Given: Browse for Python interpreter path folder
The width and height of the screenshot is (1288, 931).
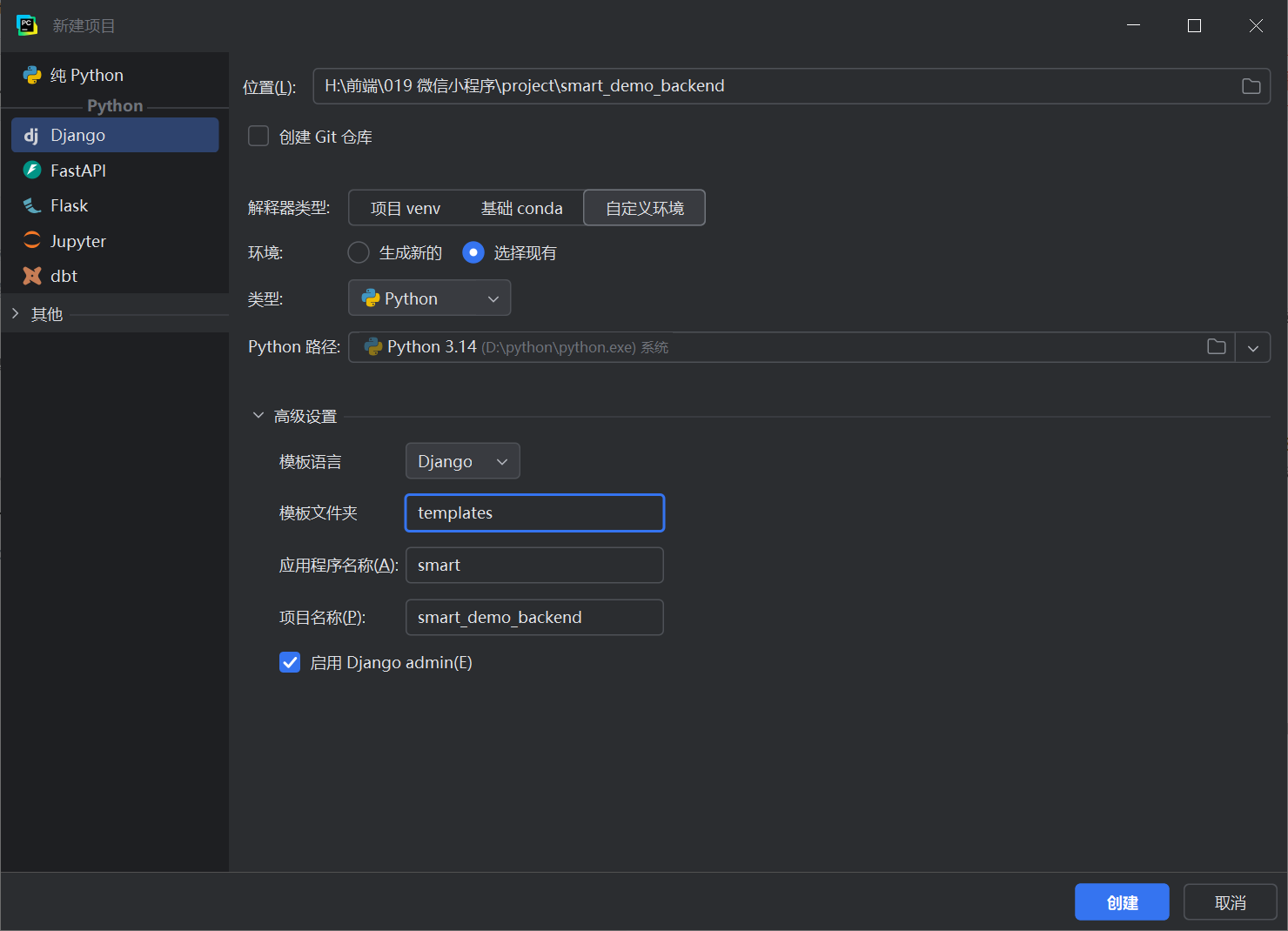Looking at the screenshot, I should [x=1217, y=347].
